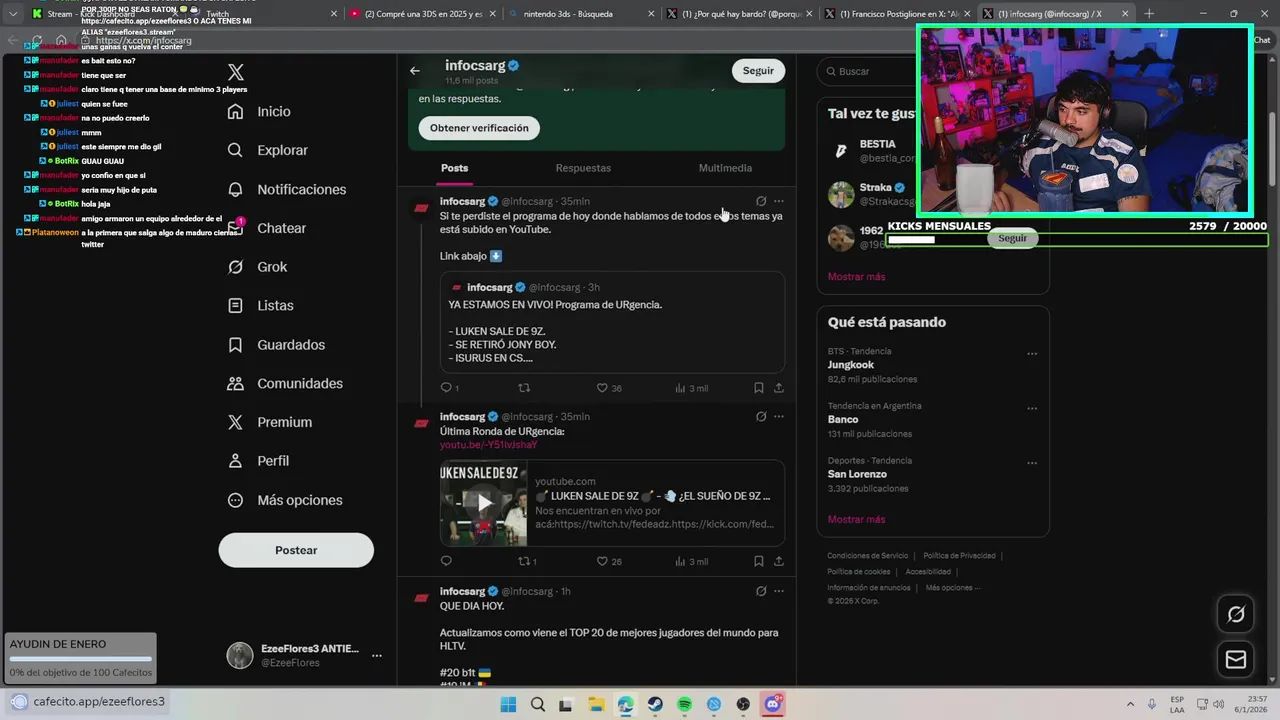Screen dimensions: 1280x720
Task: Reply to the Última Ronda de URgencia post
Action: (x=446, y=561)
